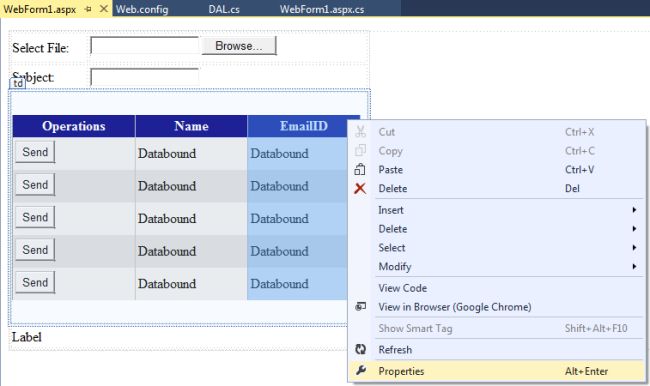This screenshot has width=650, height=386.
Task: Select View in Browser (Google Chrome)
Action: [x=496, y=307]
